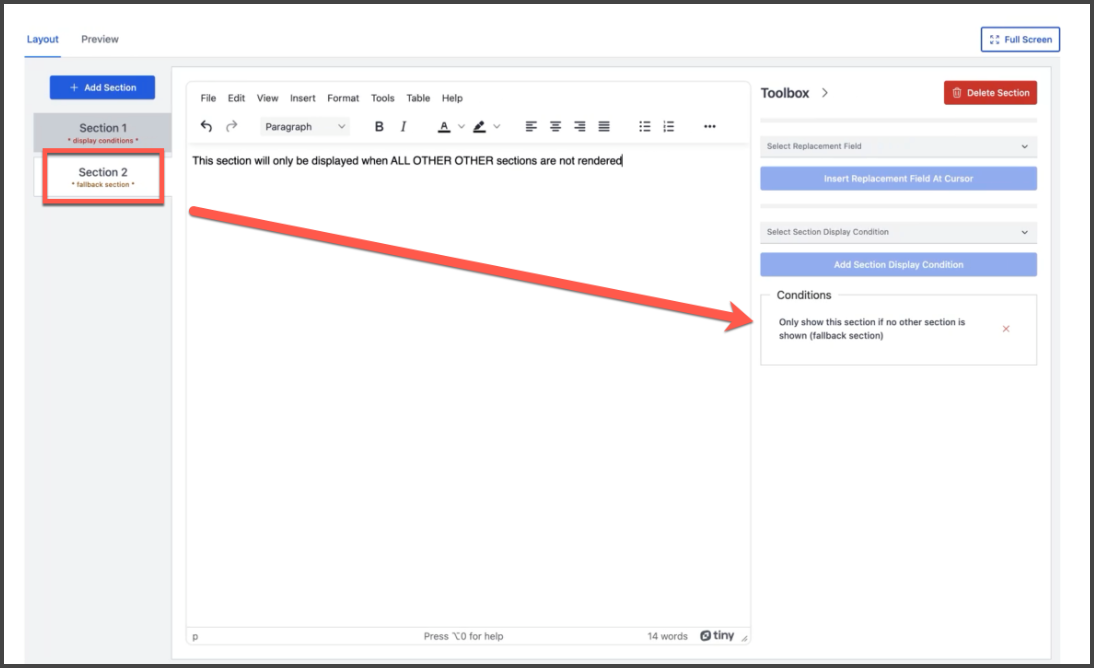Screen dimensions: 1094x668
Task: Click the Add Section button
Action: click(x=103, y=88)
